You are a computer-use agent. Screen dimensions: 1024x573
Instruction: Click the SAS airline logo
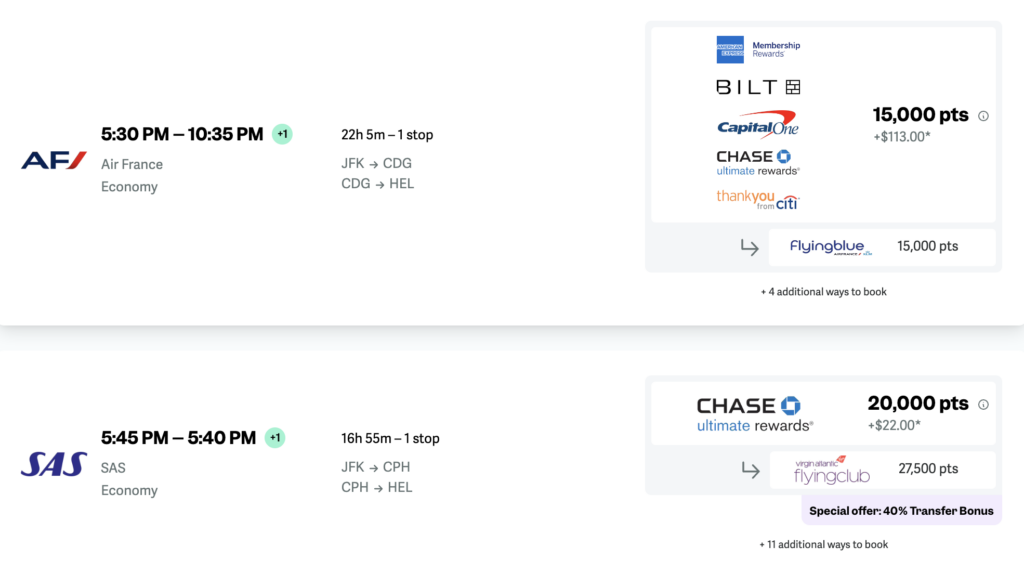point(54,464)
